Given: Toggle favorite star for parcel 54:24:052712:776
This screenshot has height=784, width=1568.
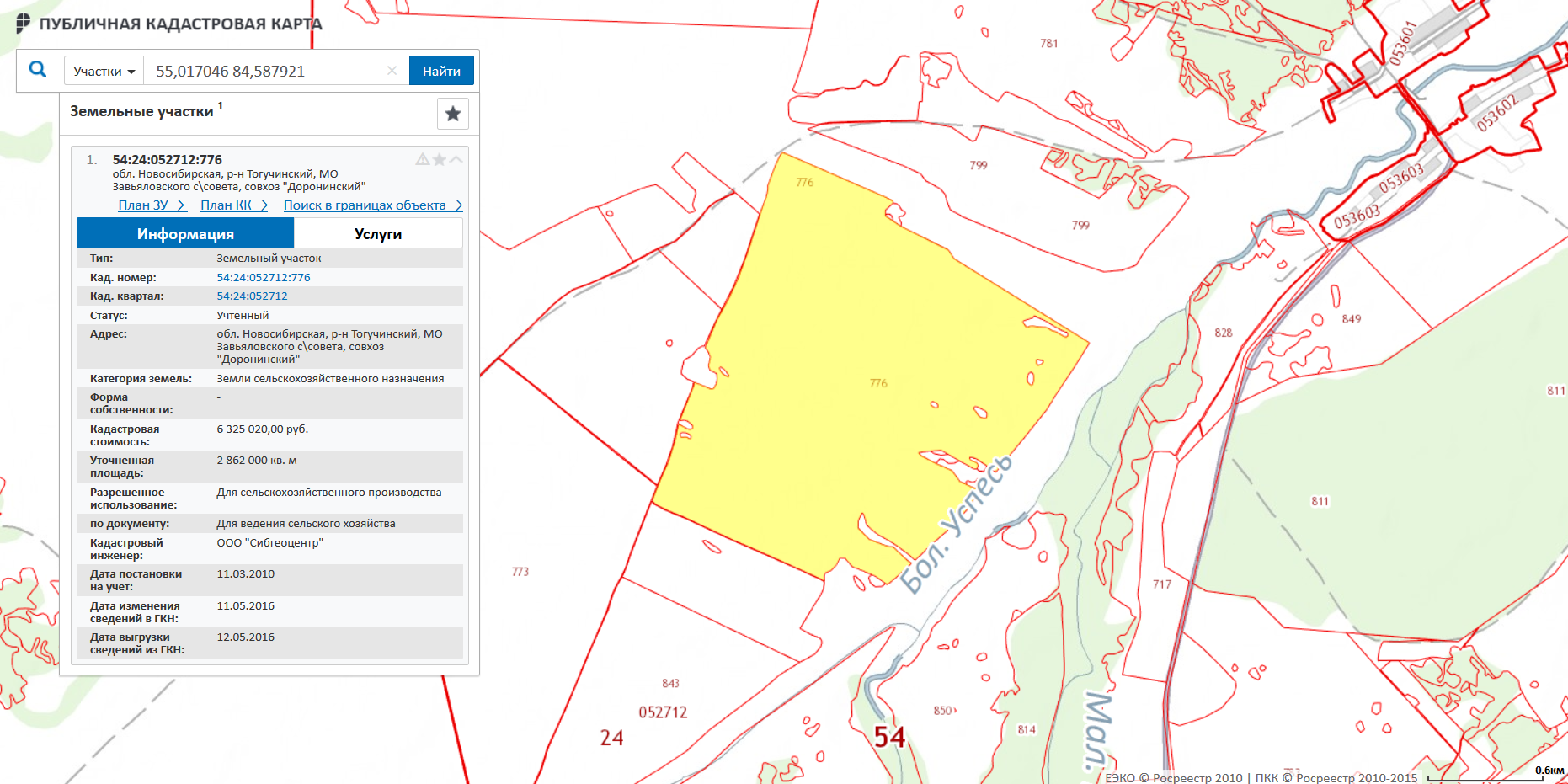Looking at the screenshot, I should coord(439,159).
